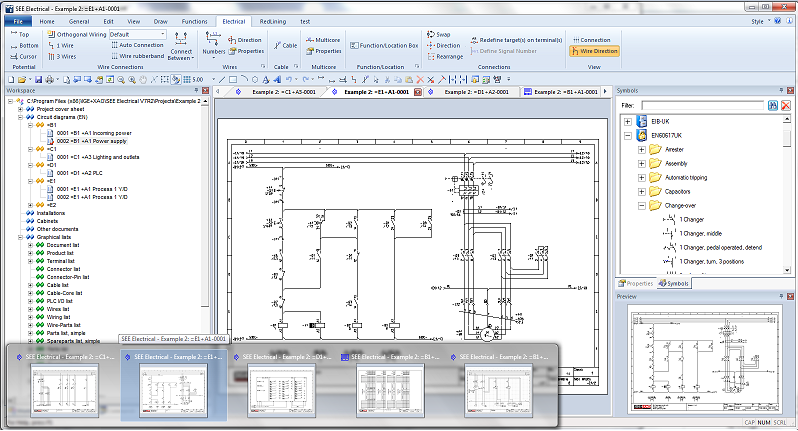Click Cursor potential button
This screenshot has width=798, height=431.
point(23,56)
